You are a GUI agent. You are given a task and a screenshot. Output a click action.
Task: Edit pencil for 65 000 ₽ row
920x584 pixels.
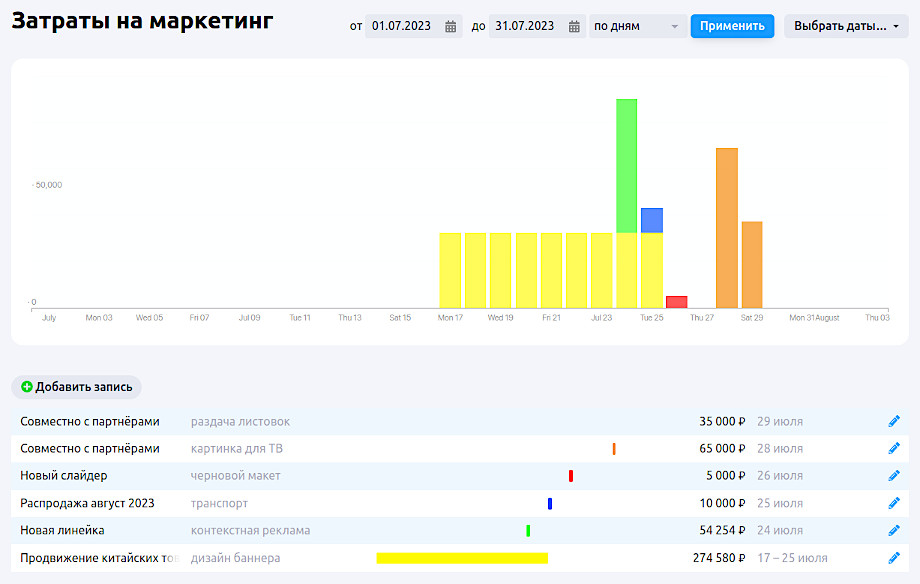(x=894, y=449)
